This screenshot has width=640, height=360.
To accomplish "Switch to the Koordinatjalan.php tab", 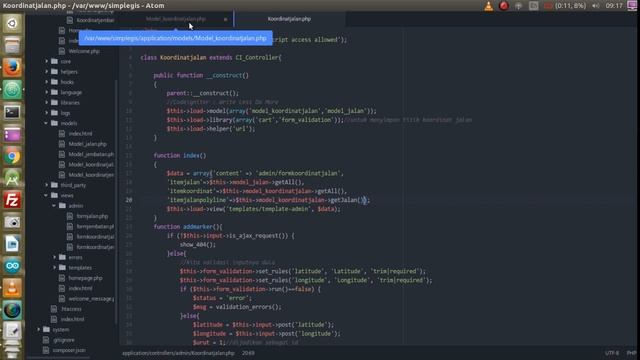I will (x=289, y=19).
